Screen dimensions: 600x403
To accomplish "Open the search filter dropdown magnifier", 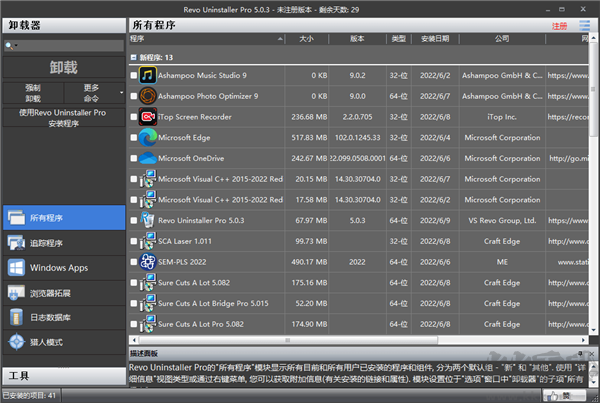I will coord(10,45).
